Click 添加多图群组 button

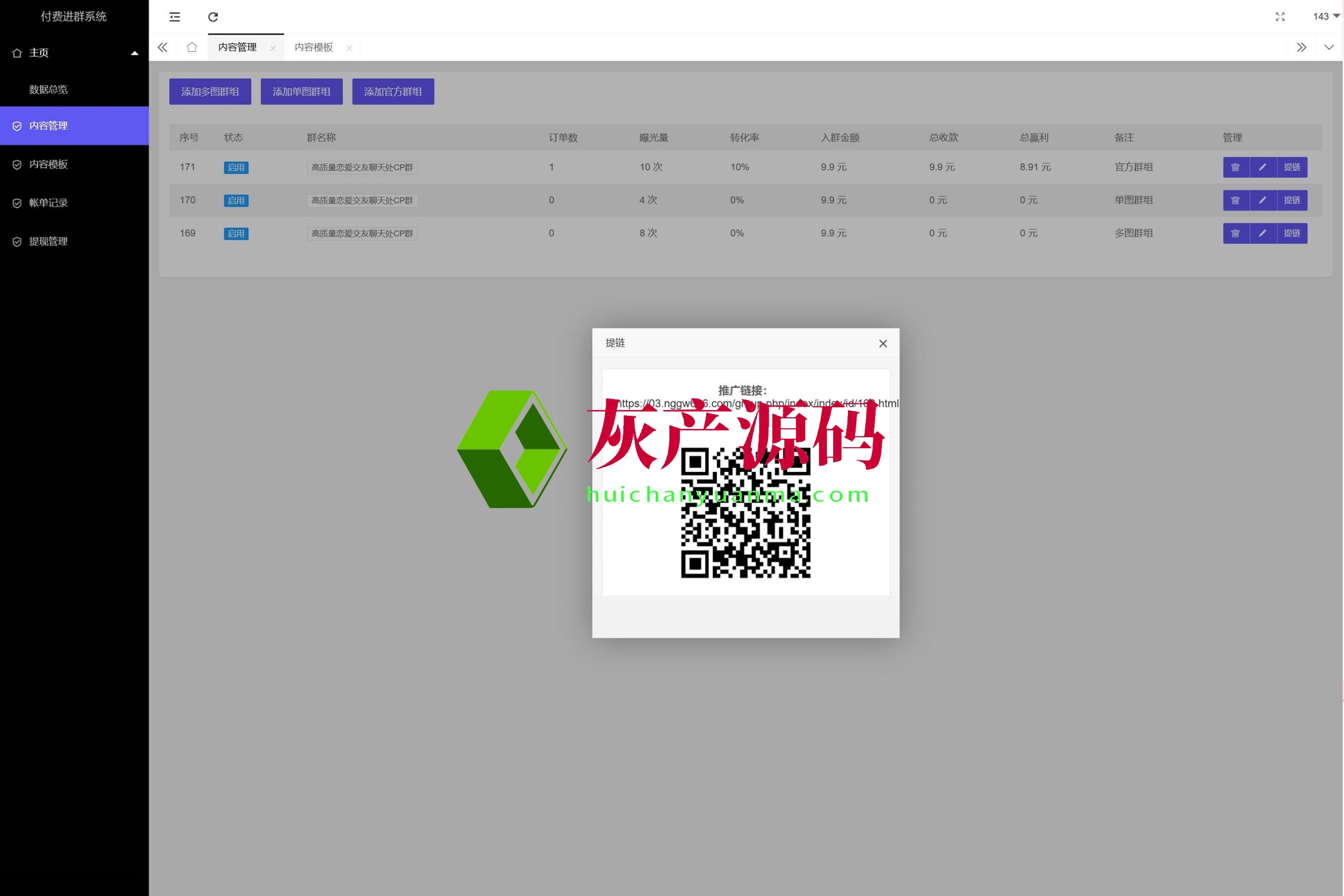(x=211, y=91)
